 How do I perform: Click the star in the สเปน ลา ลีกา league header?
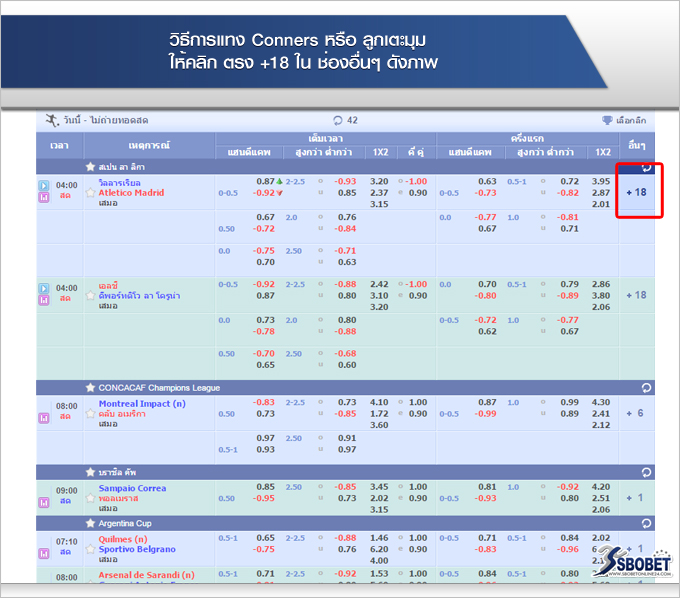coord(90,167)
